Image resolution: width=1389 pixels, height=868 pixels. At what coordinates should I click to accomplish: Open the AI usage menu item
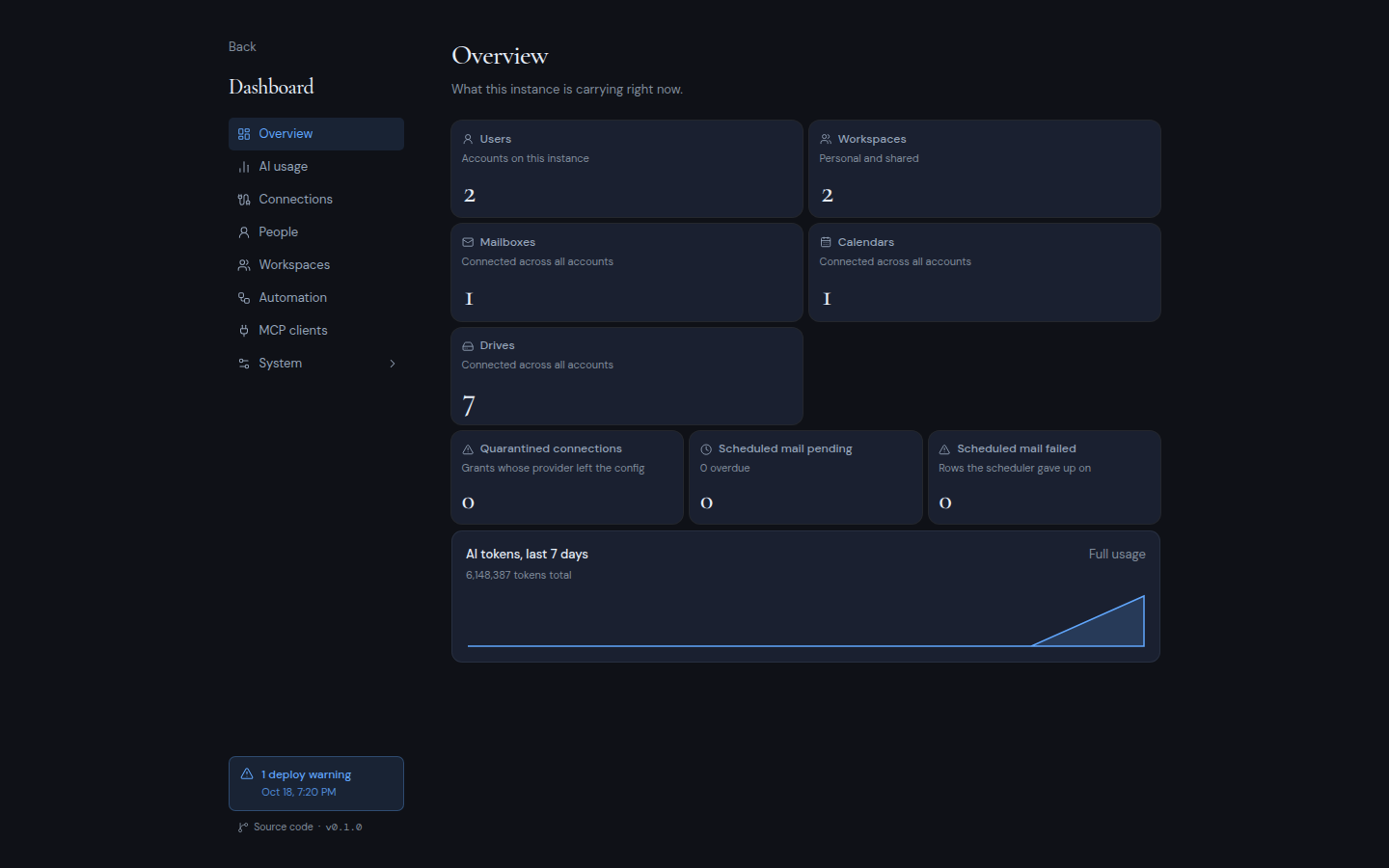click(x=316, y=167)
